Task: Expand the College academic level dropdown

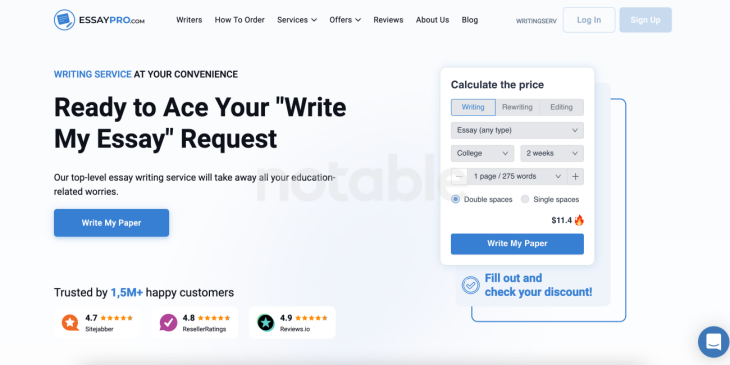Action: coord(482,153)
